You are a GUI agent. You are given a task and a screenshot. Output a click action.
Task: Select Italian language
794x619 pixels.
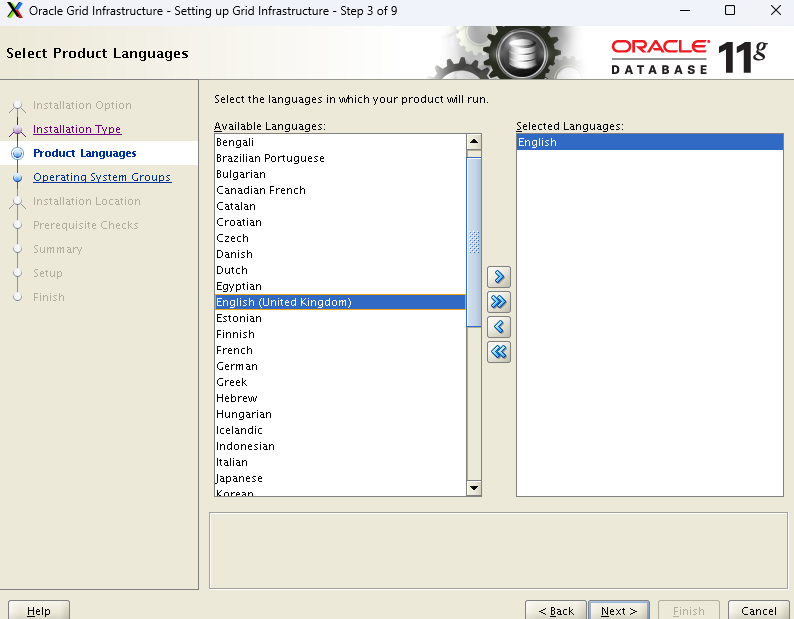pyautogui.click(x=340, y=462)
